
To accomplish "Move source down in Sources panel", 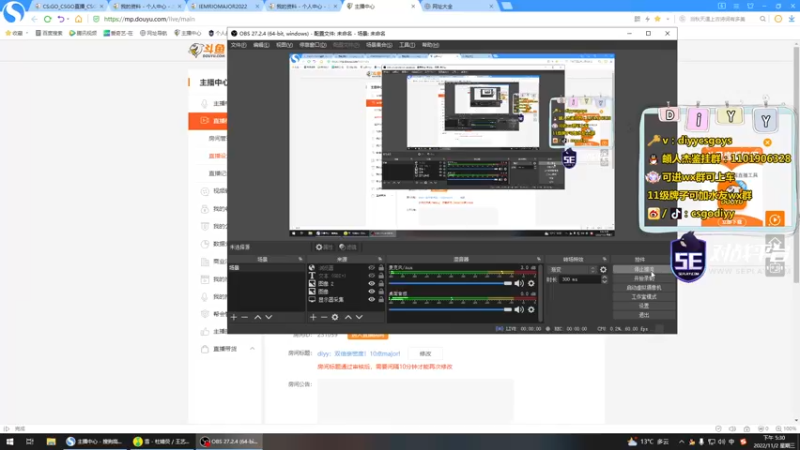I will 359,317.
